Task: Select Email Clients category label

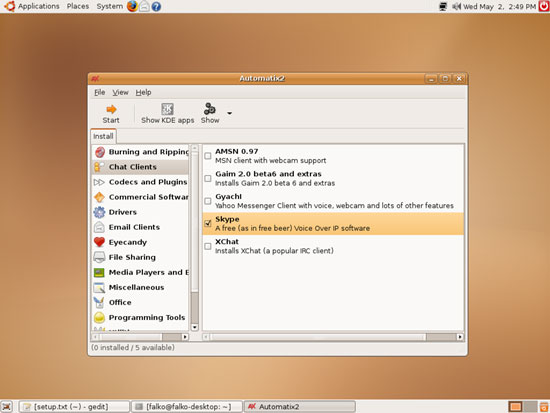Action: 134,227
